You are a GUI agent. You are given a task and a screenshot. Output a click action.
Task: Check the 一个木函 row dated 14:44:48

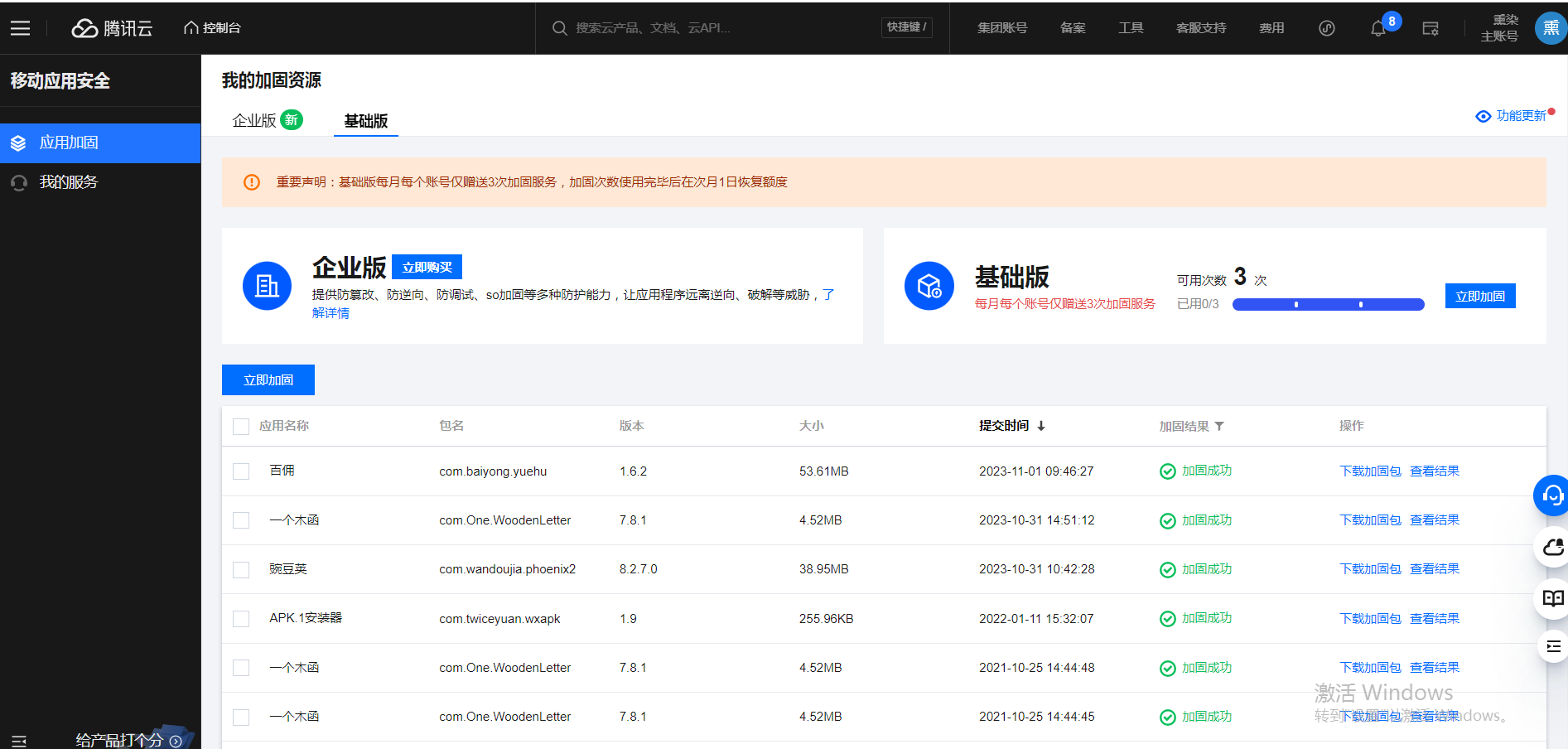click(x=241, y=668)
